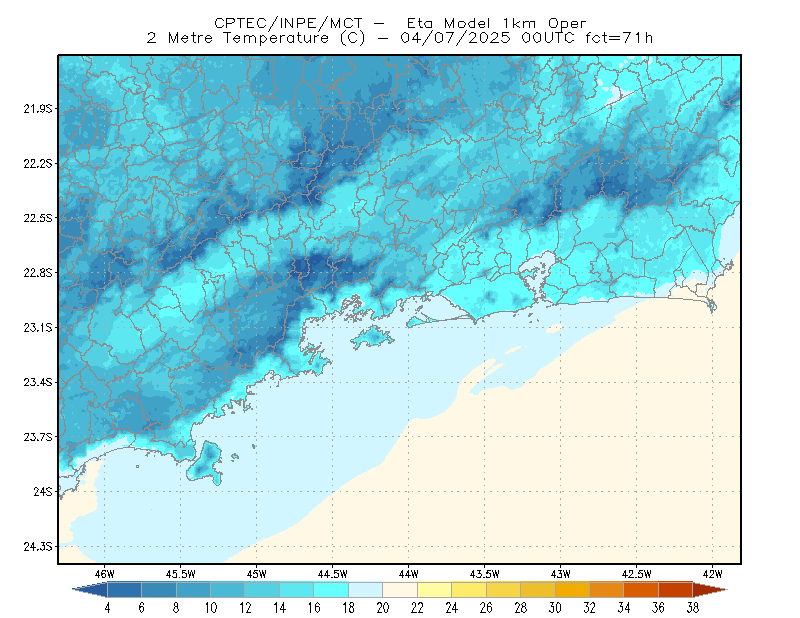Click the 21.9S latitude axis label

(38, 109)
